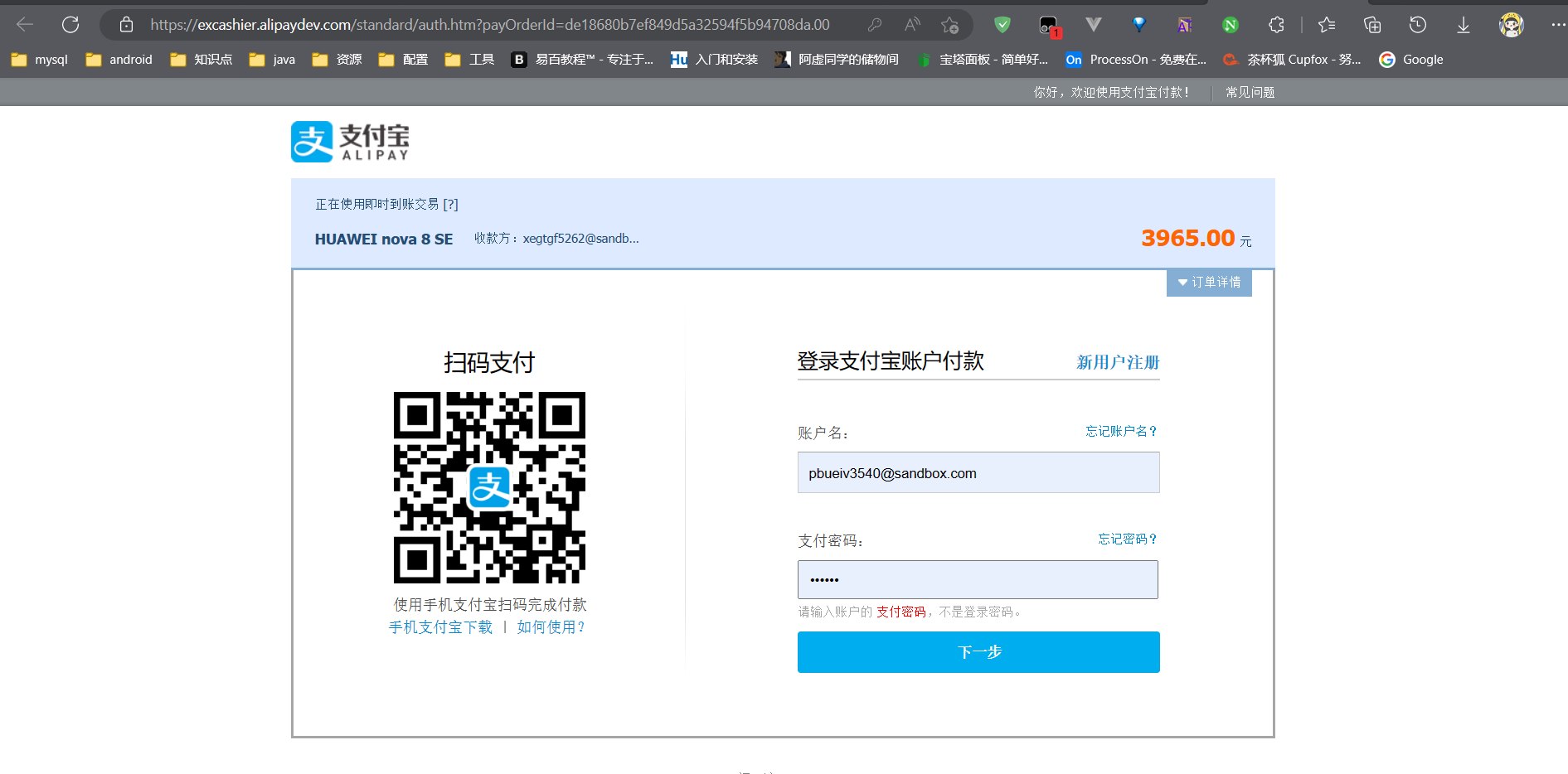1568x774 pixels.
Task: Open the blue gem extension icon
Action: [1139, 25]
